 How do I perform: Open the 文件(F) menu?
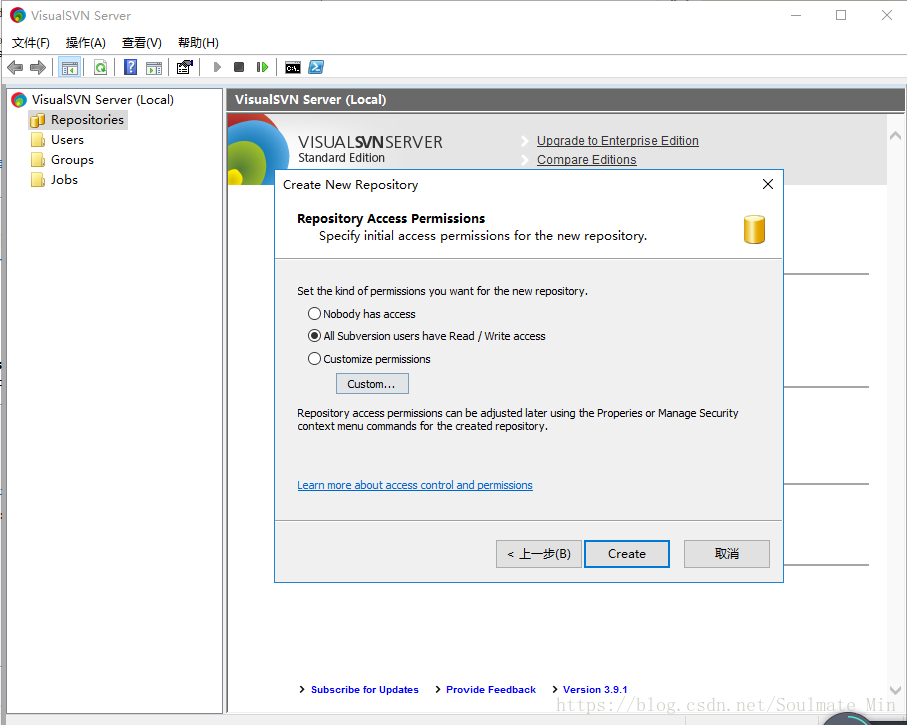point(31,43)
